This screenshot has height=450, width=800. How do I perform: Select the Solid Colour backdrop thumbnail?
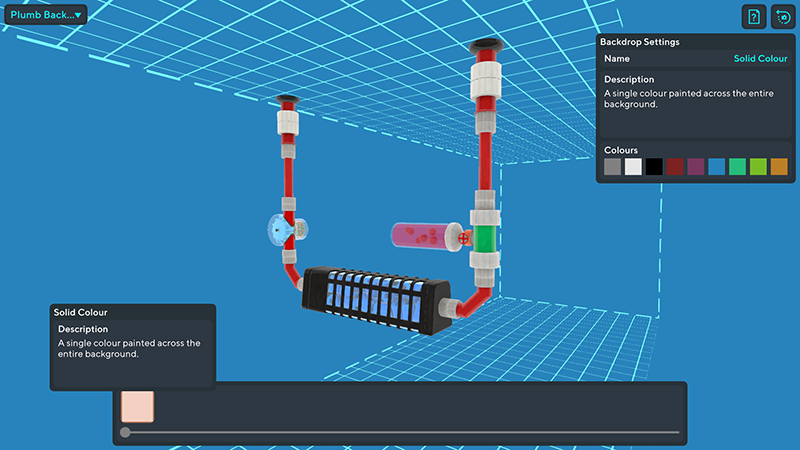(138, 407)
